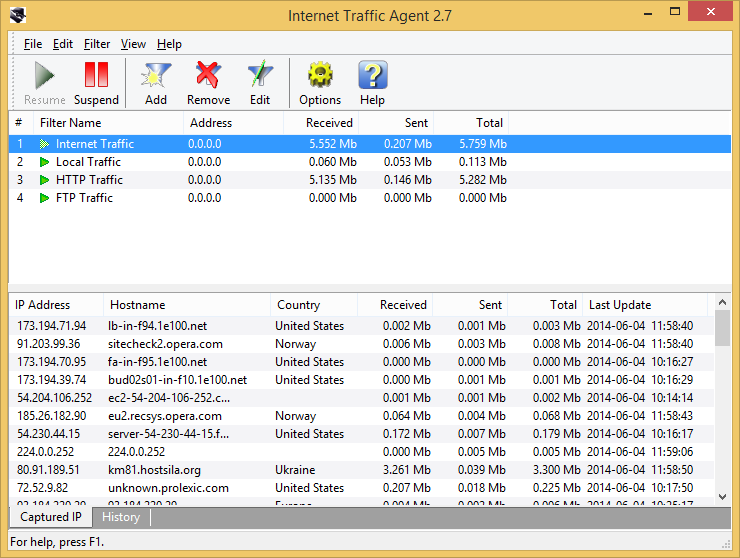
Task: Click the green arrow icon for HTTP Traffic
Action: 44,180
